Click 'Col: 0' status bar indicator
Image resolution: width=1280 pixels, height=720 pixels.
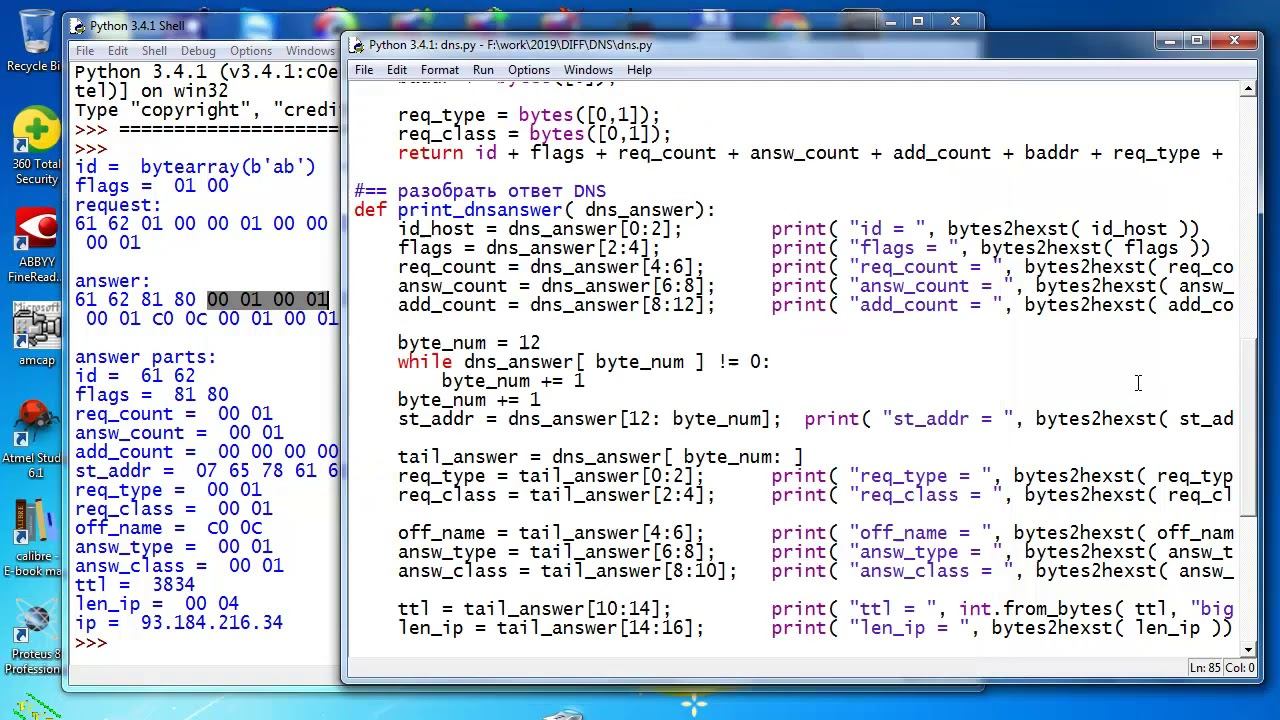(x=1240, y=668)
